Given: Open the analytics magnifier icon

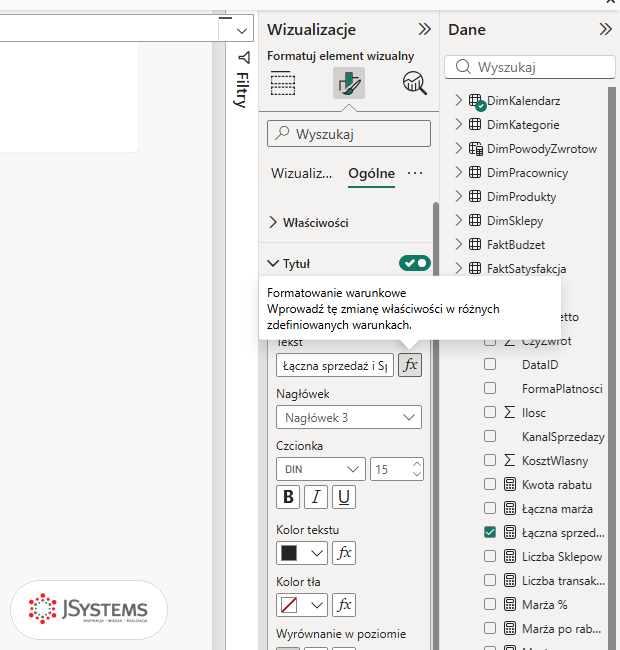Looking at the screenshot, I should pyautogui.click(x=414, y=83).
